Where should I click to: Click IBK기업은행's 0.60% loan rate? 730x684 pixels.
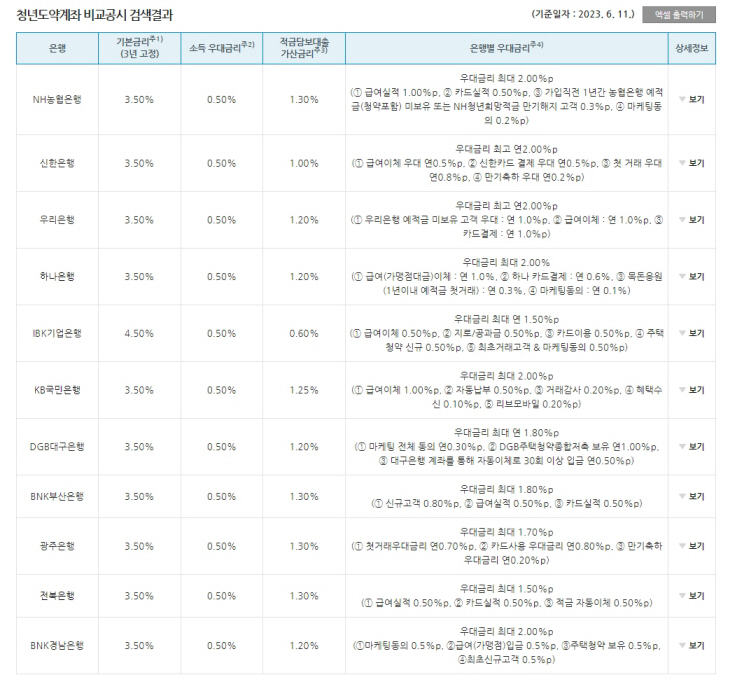click(x=304, y=333)
